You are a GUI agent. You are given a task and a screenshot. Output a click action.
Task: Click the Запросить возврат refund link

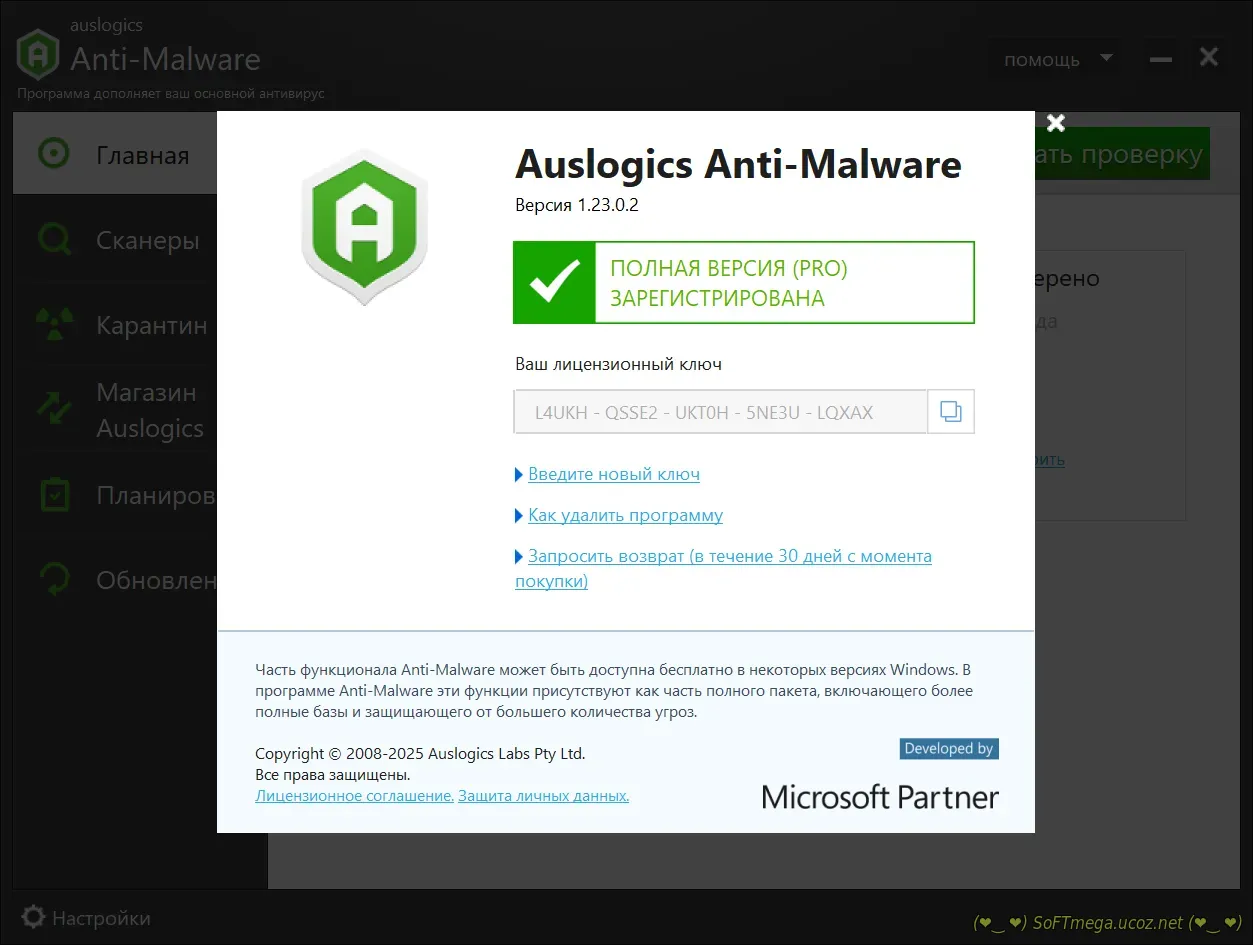point(729,556)
